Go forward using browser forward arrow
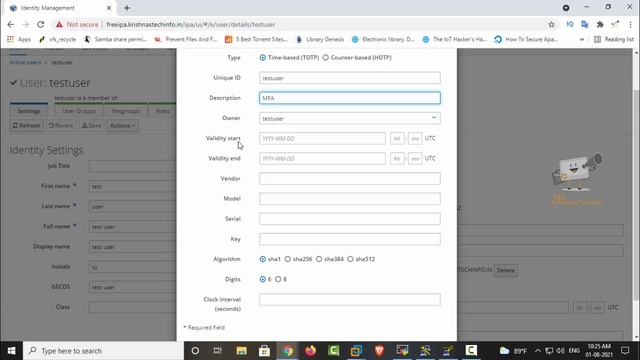This screenshot has height=360, width=640. point(25,24)
